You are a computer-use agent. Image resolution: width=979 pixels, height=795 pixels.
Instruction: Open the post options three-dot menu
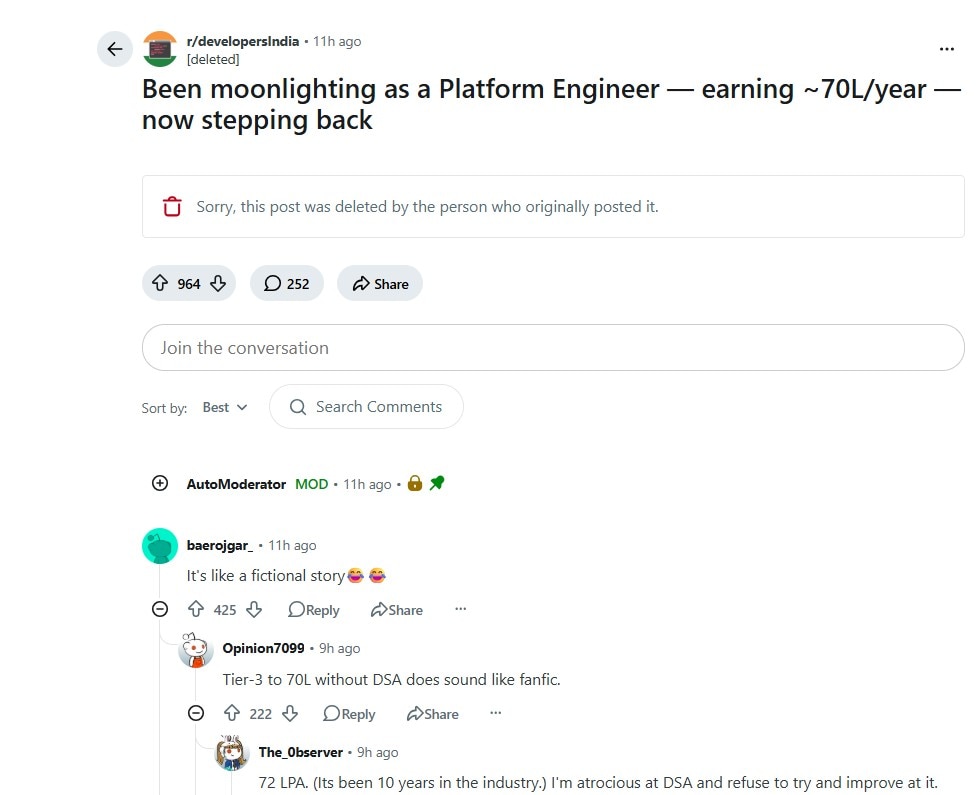point(946,49)
